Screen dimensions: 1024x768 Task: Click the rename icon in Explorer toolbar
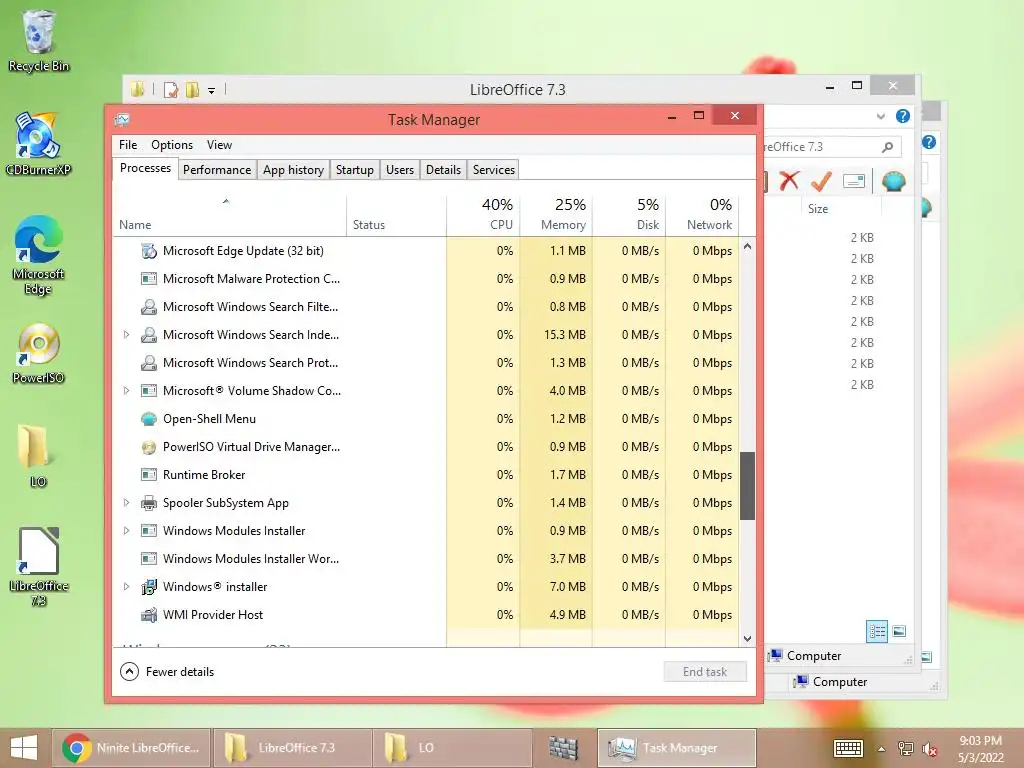(x=854, y=181)
